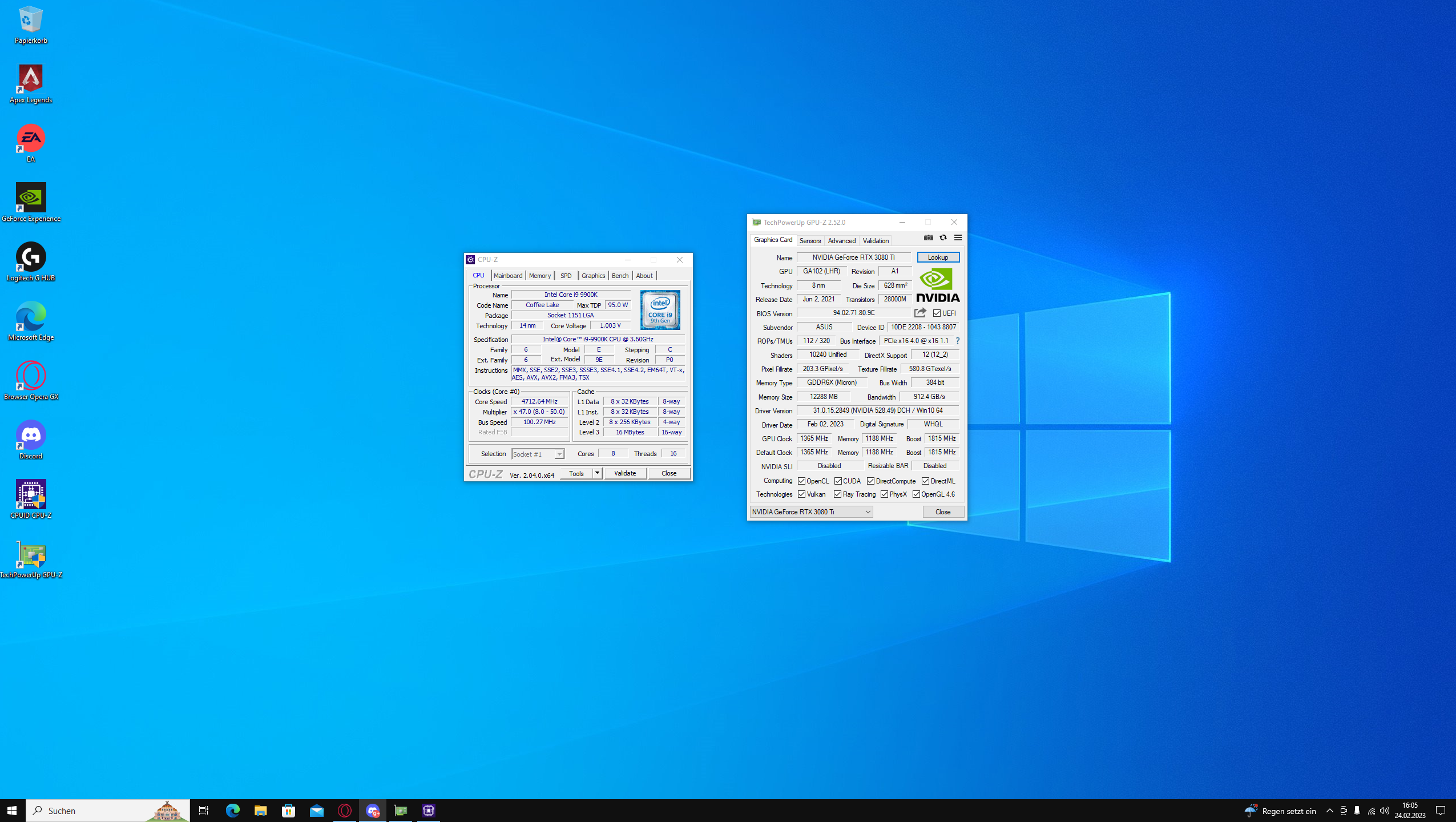This screenshot has width=1456, height=822.
Task: Toggle the CUDA checkbox
Action: 838,481
